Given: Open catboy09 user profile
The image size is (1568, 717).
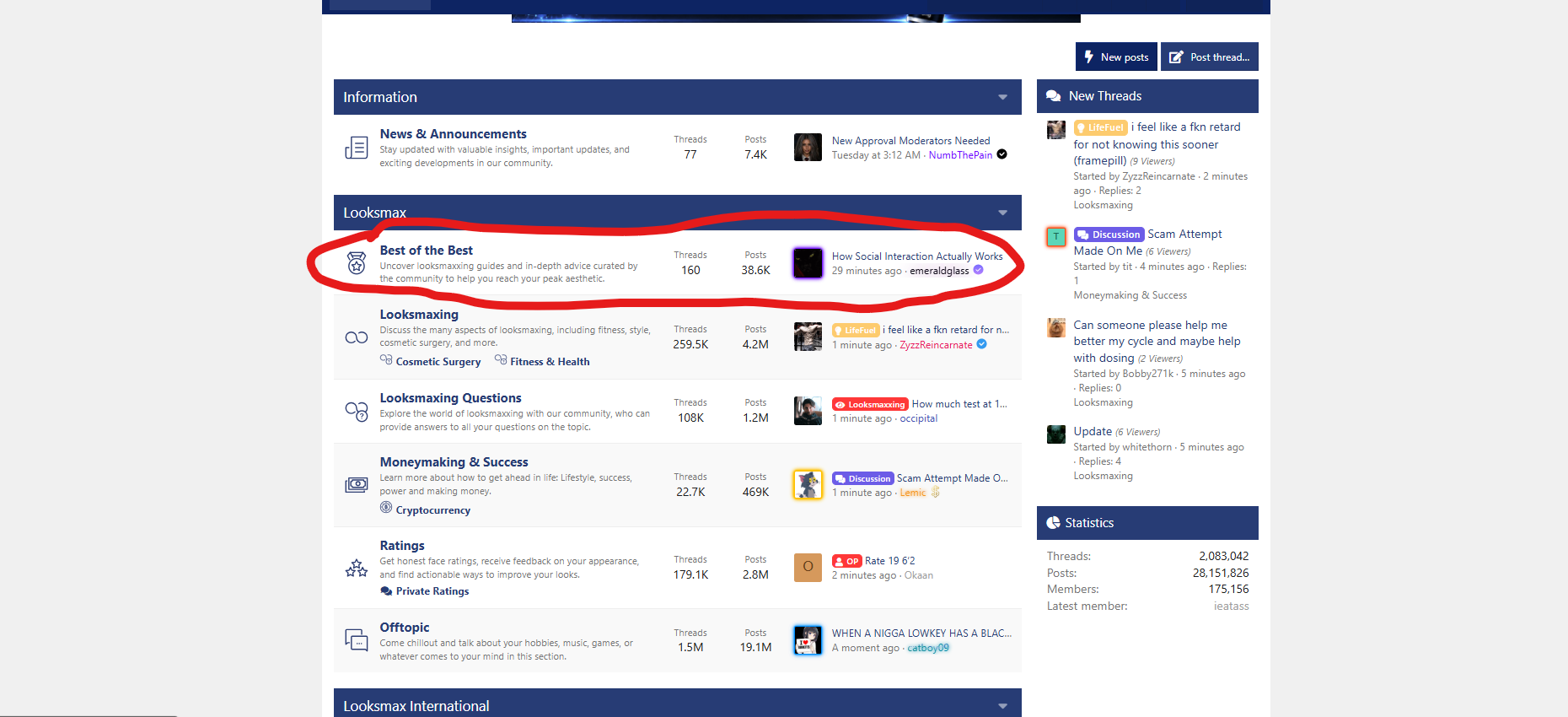Looking at the screenshot, I should 928,648.
